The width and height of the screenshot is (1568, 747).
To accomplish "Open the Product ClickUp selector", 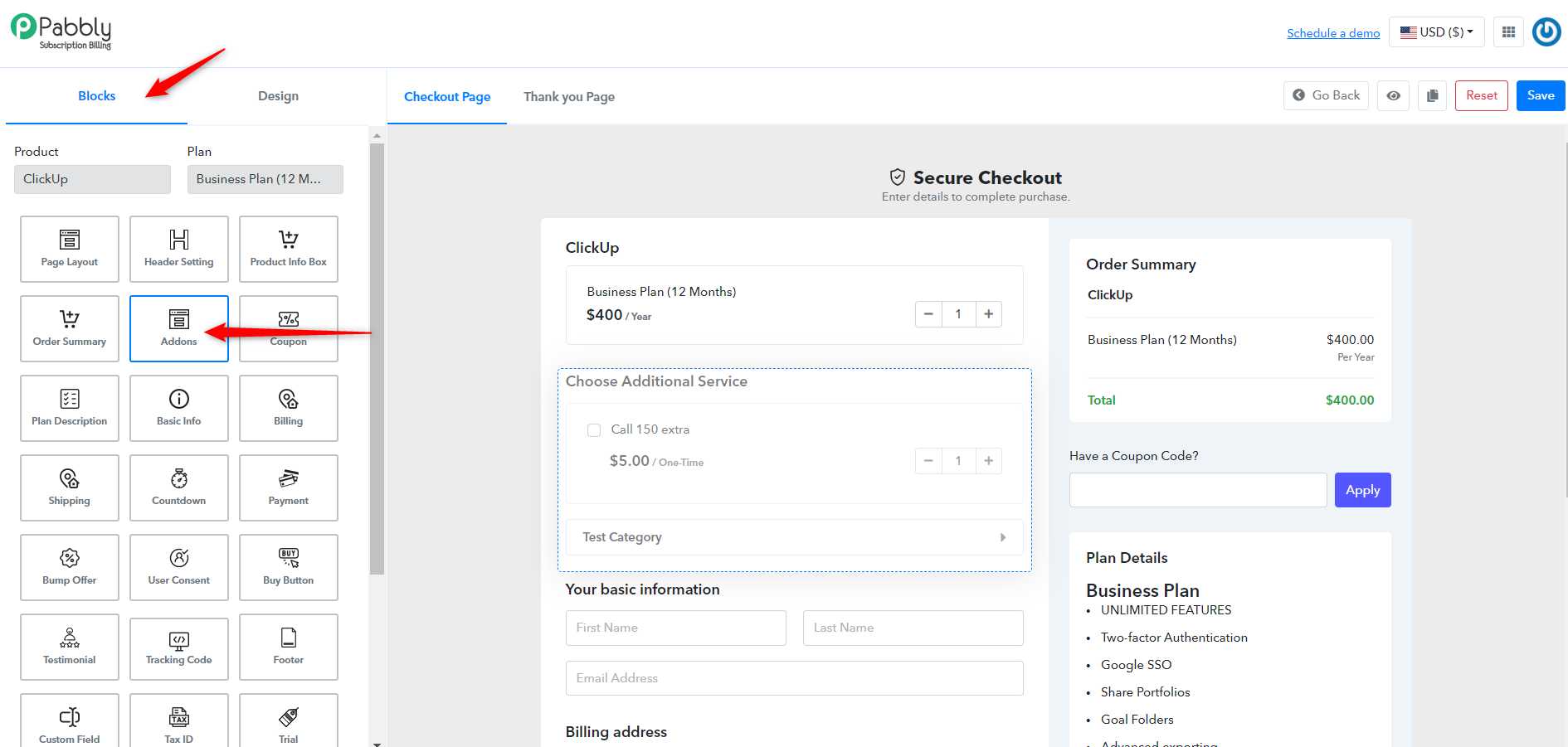I will point(92,179).
